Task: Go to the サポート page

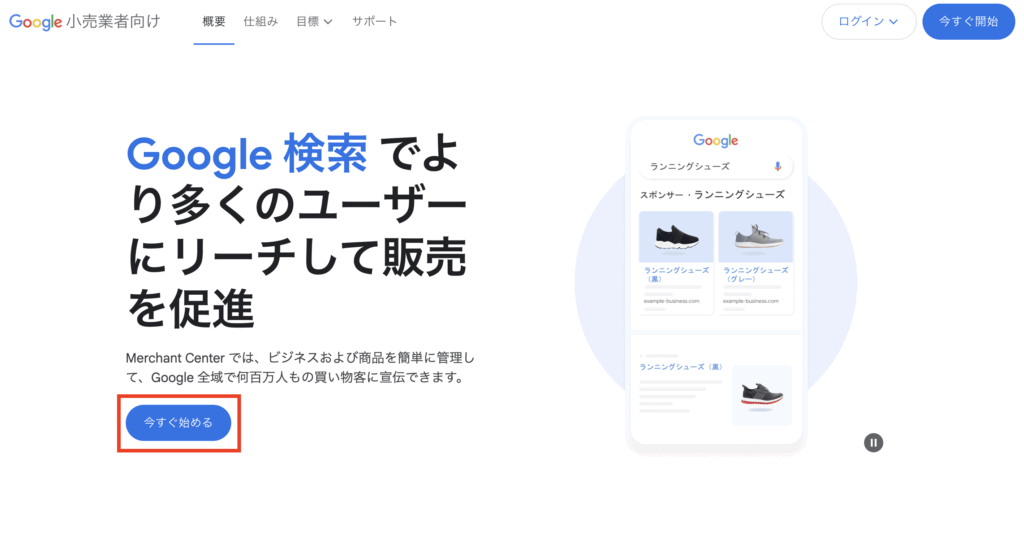Action: 374,22
